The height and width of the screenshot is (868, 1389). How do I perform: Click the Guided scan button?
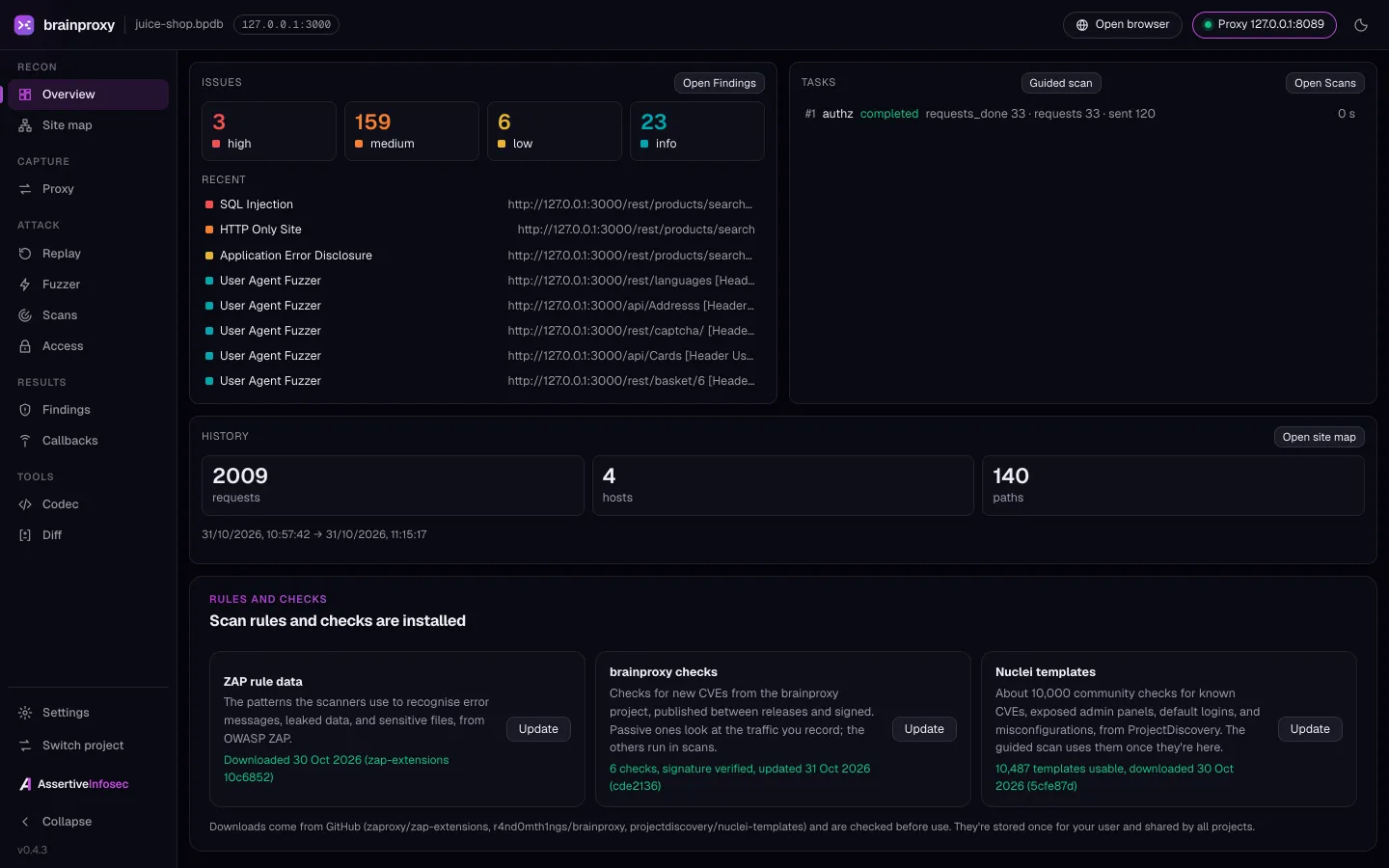(x=1061, y=83)
